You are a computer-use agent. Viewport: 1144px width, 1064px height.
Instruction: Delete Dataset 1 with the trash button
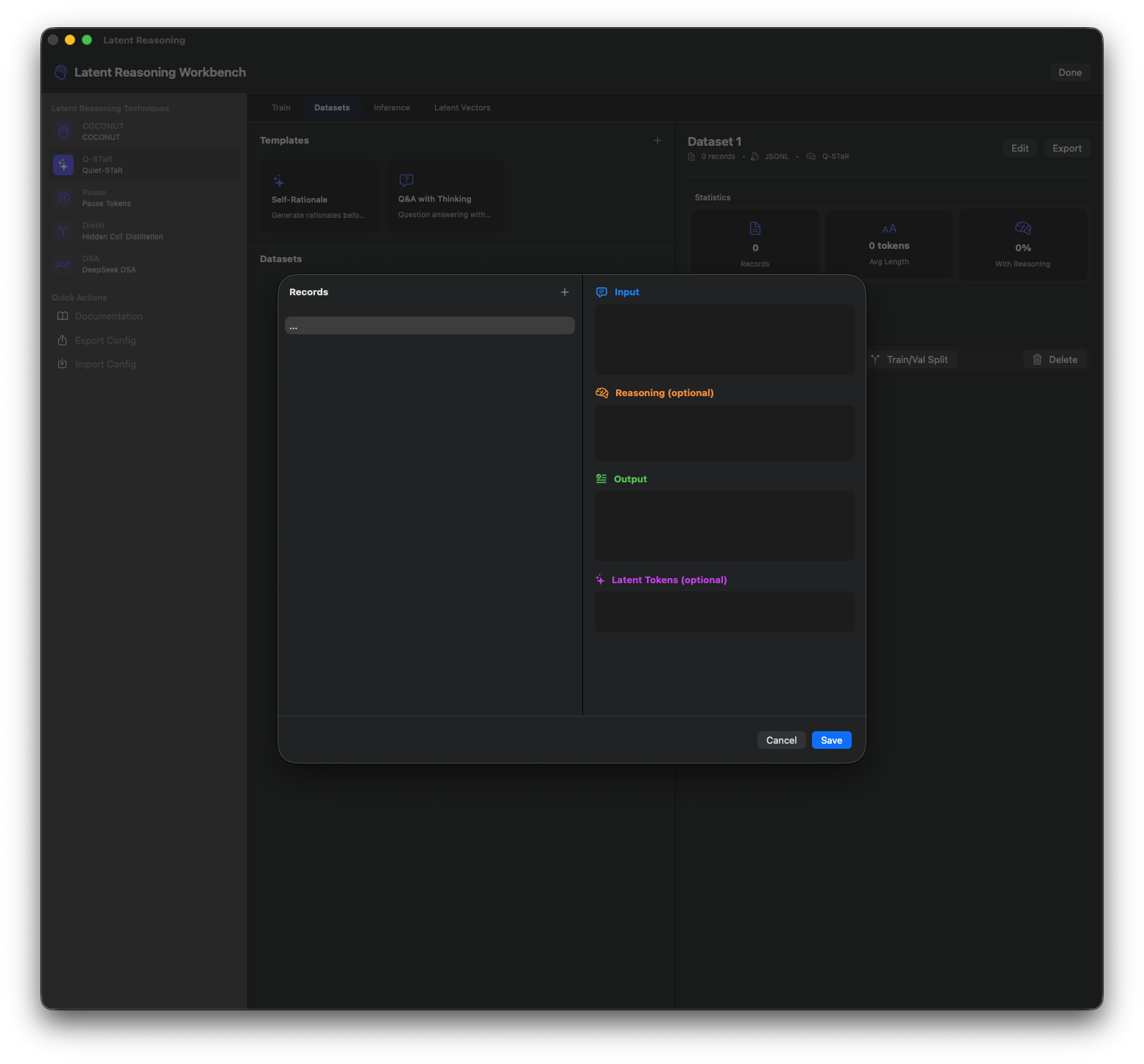[1055, 359]
